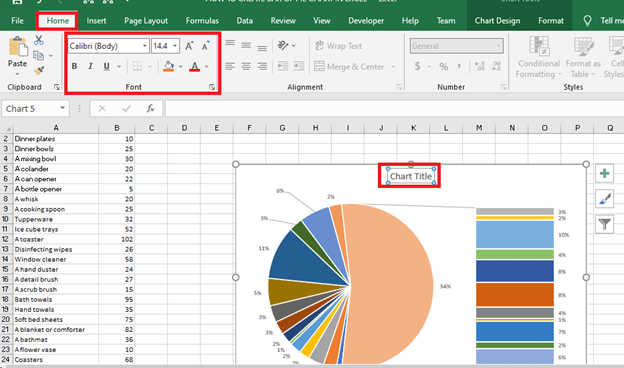
Task: Expand fill color dropdown arrow
Action: [x=180, y=66]
